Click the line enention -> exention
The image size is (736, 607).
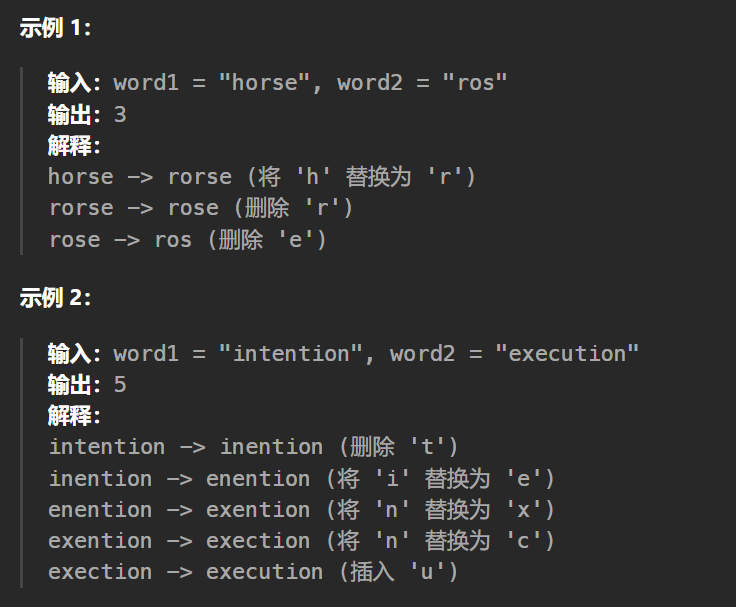301,510
